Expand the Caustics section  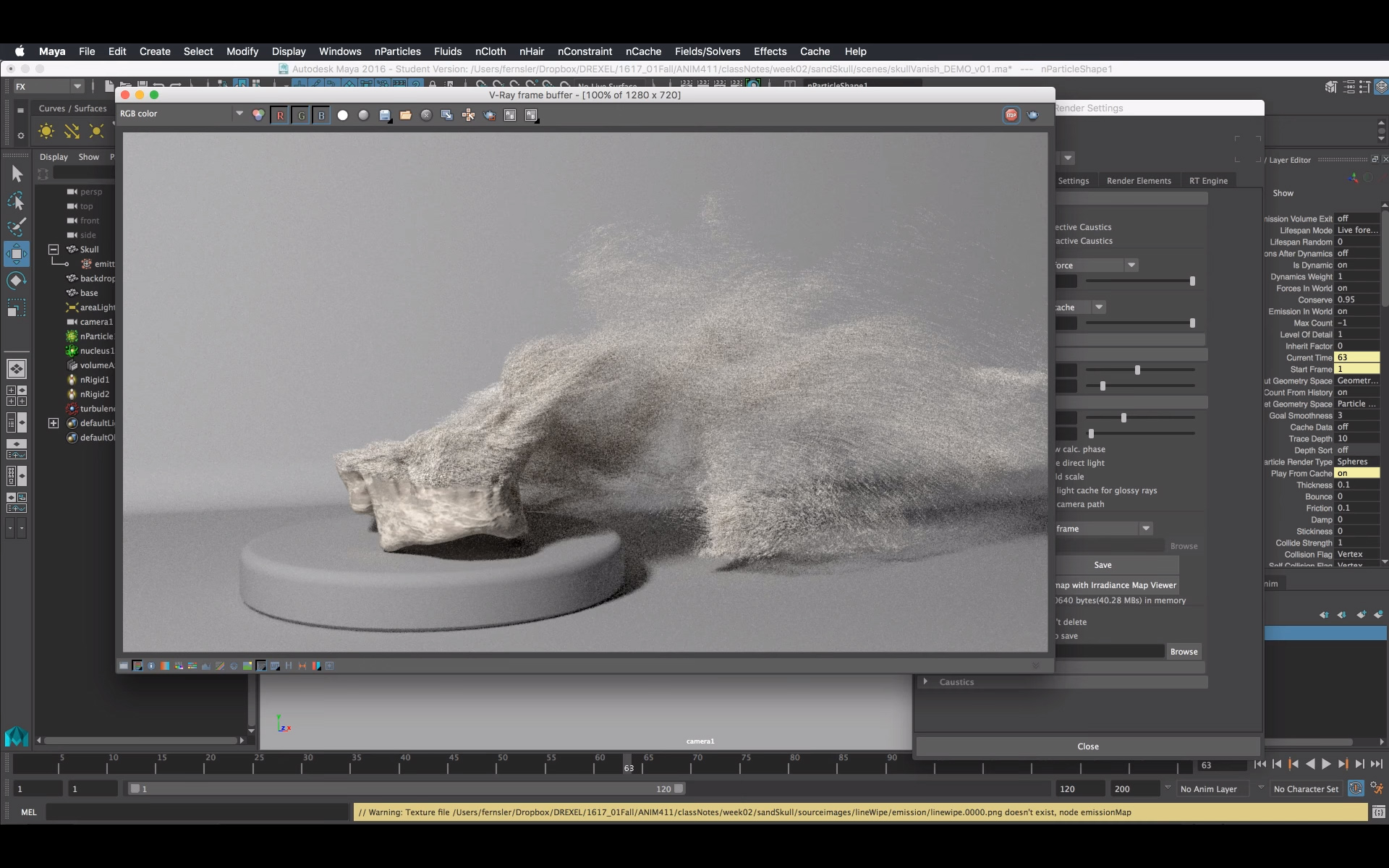coord(925,681)
